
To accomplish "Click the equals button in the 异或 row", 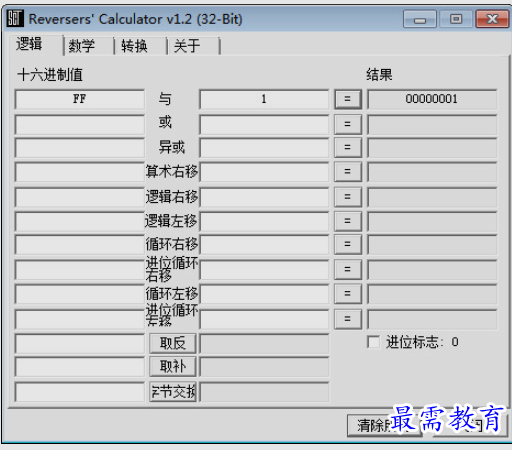I will 348,147.
